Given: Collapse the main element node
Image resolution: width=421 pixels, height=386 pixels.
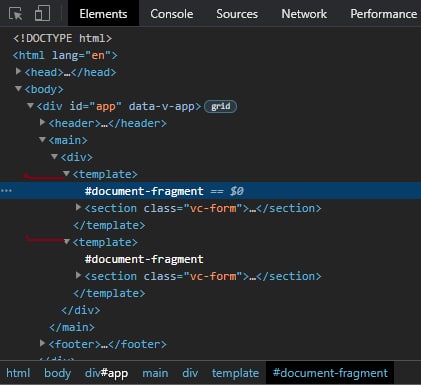Looking at the screenshot, I should 42,140.
